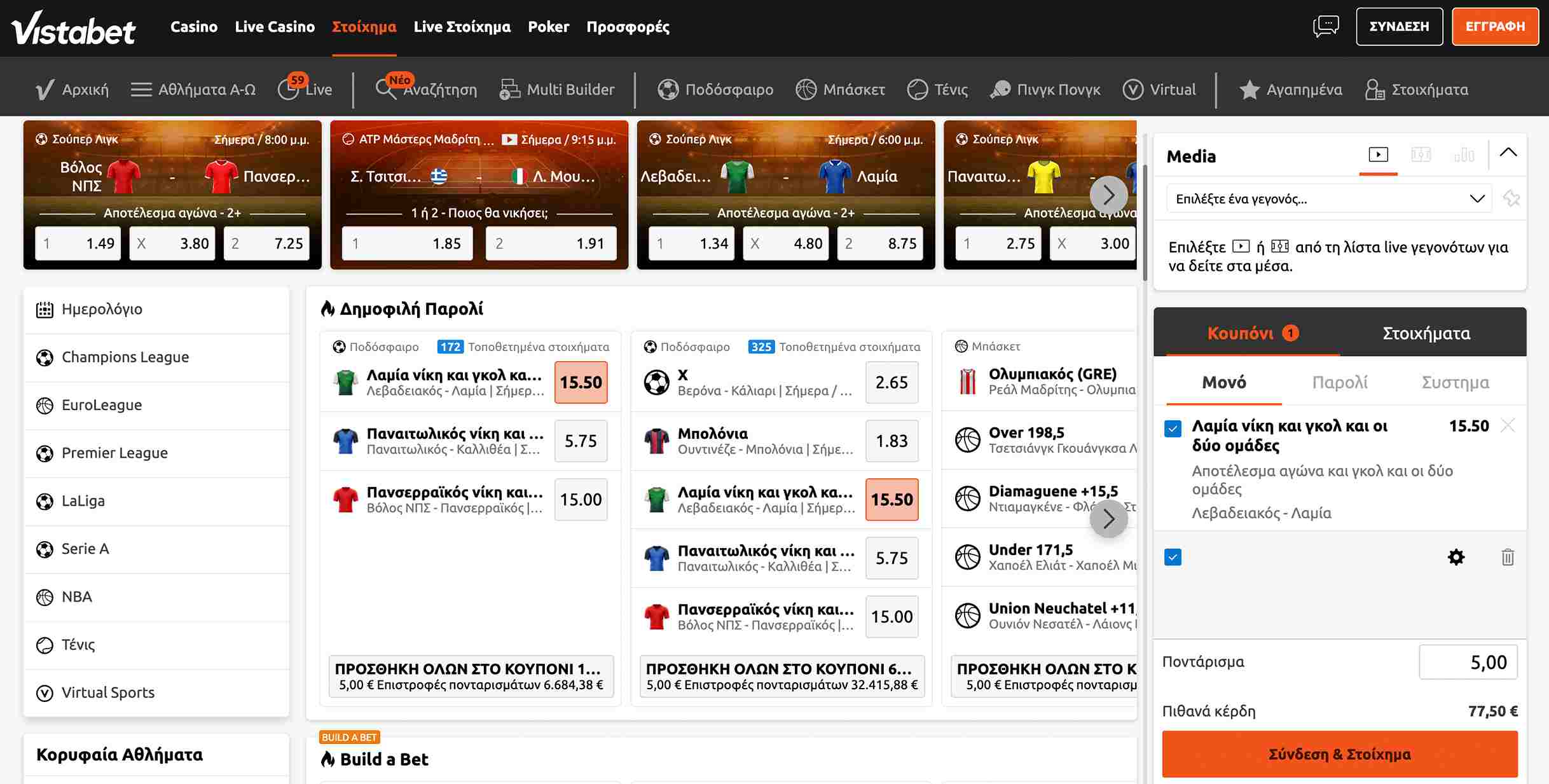Image resolution: width=1549 pixels, height=784 pixels.
Task: Open the live chat support icon
Action: pyautogui.click(x=1326, y=27)
